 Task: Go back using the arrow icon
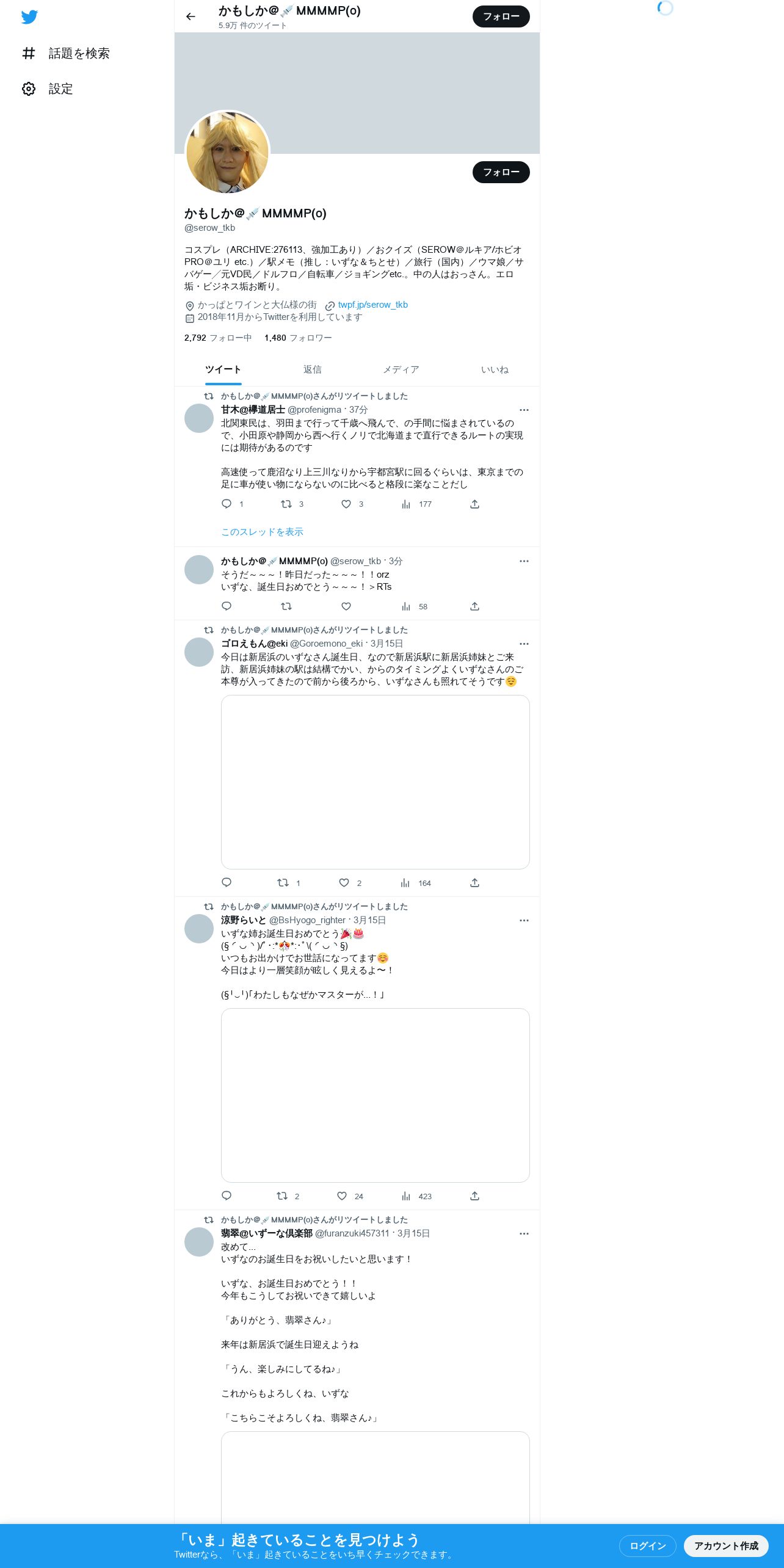pos(191,16)
